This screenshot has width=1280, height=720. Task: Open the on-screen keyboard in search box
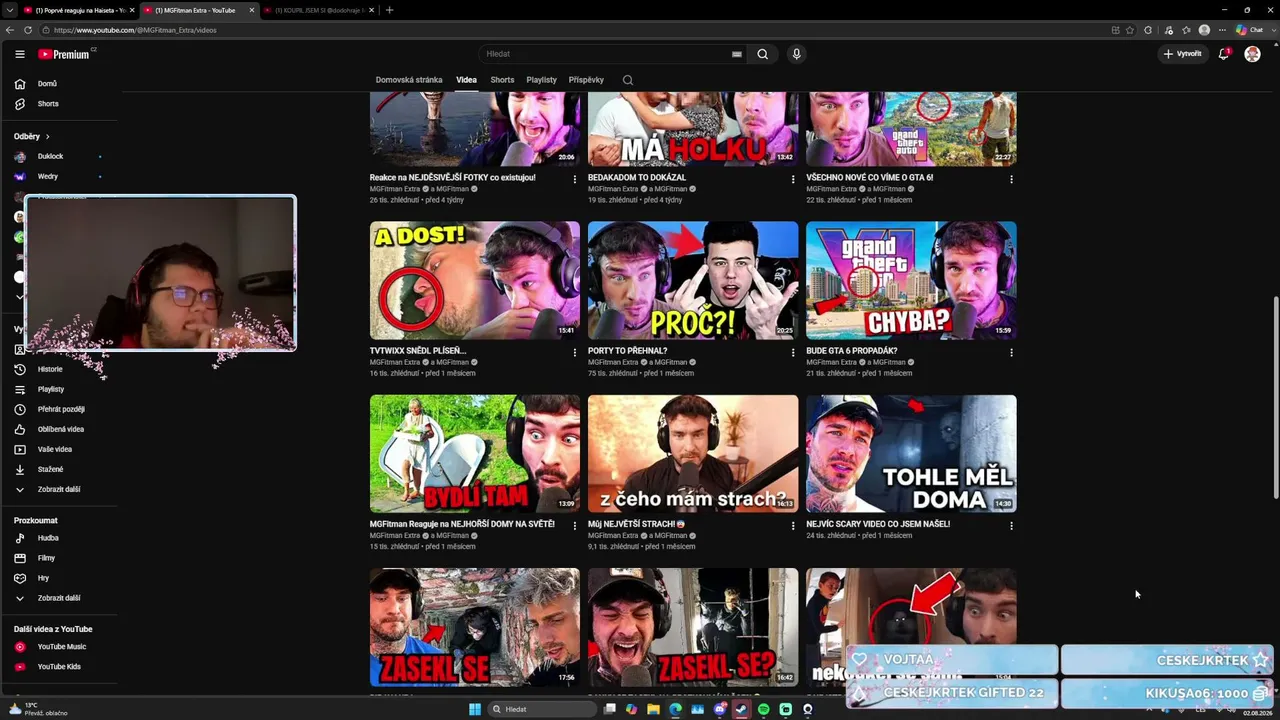click(737, 54)
